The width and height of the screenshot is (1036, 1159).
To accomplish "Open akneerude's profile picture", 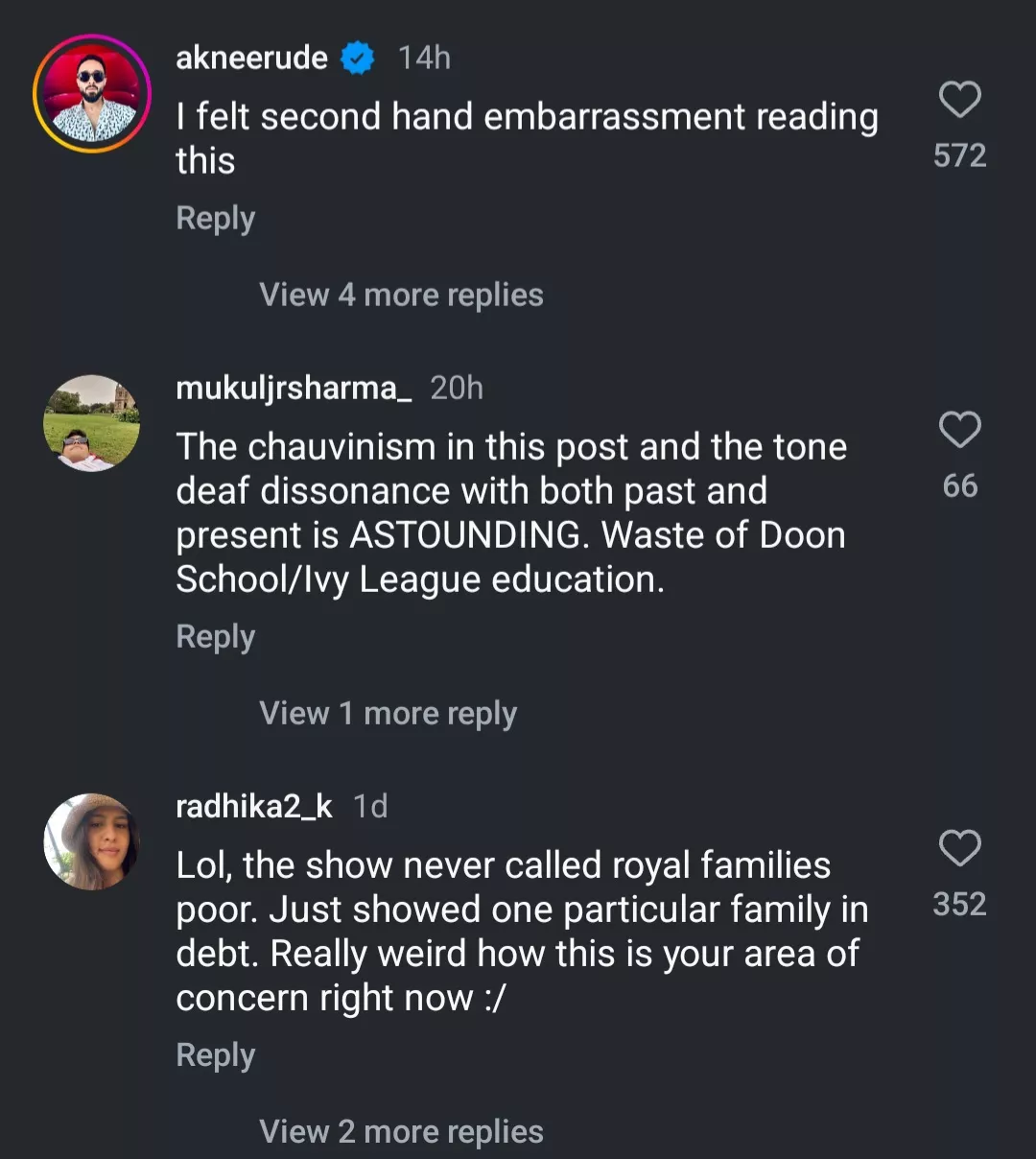I will pos(92,93).
